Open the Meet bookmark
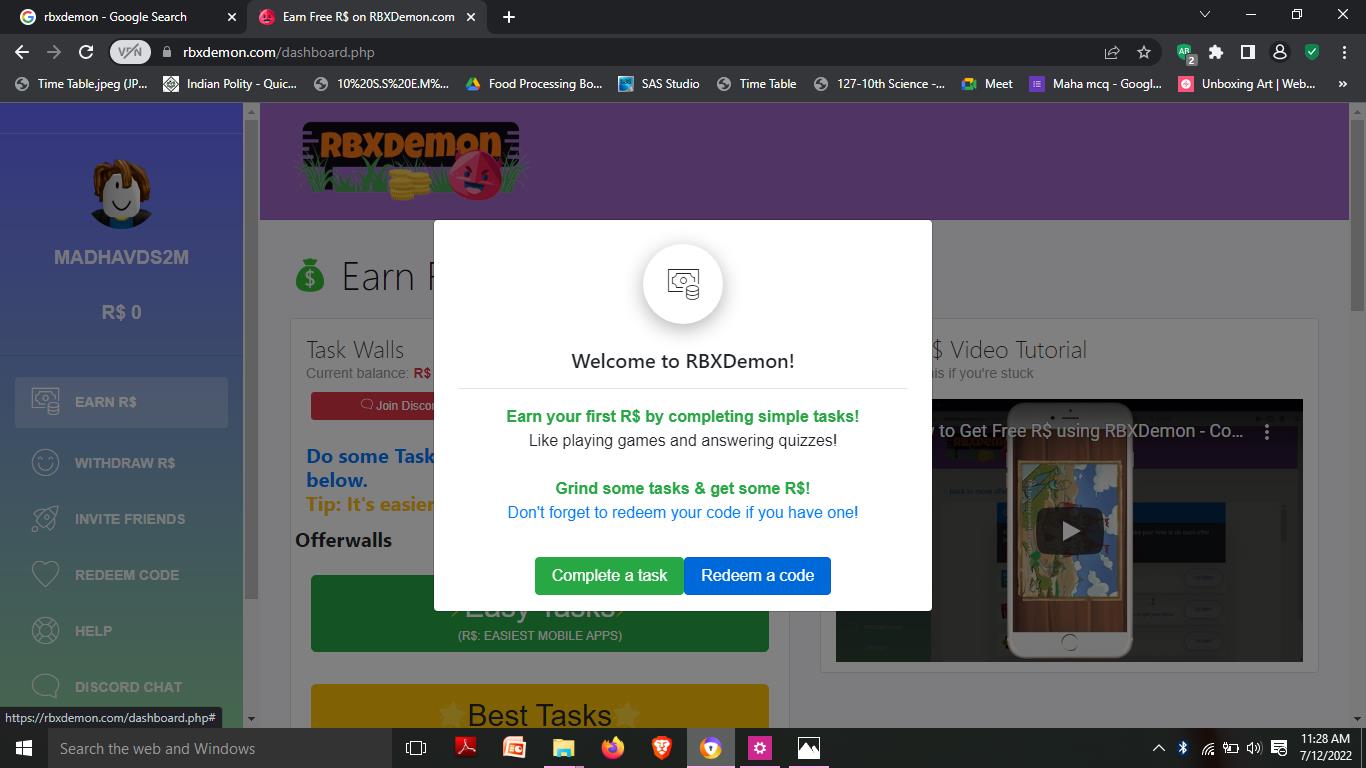1366x768 pixels. [x=987, y=84]
